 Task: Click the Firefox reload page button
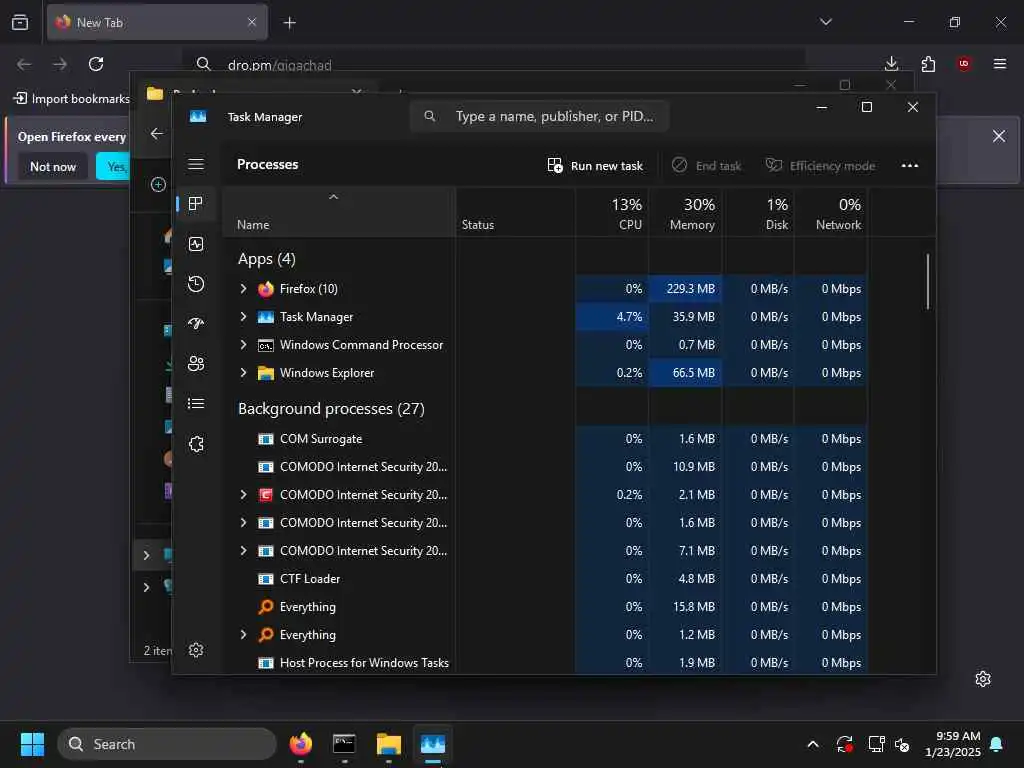(x=96, y=64)
